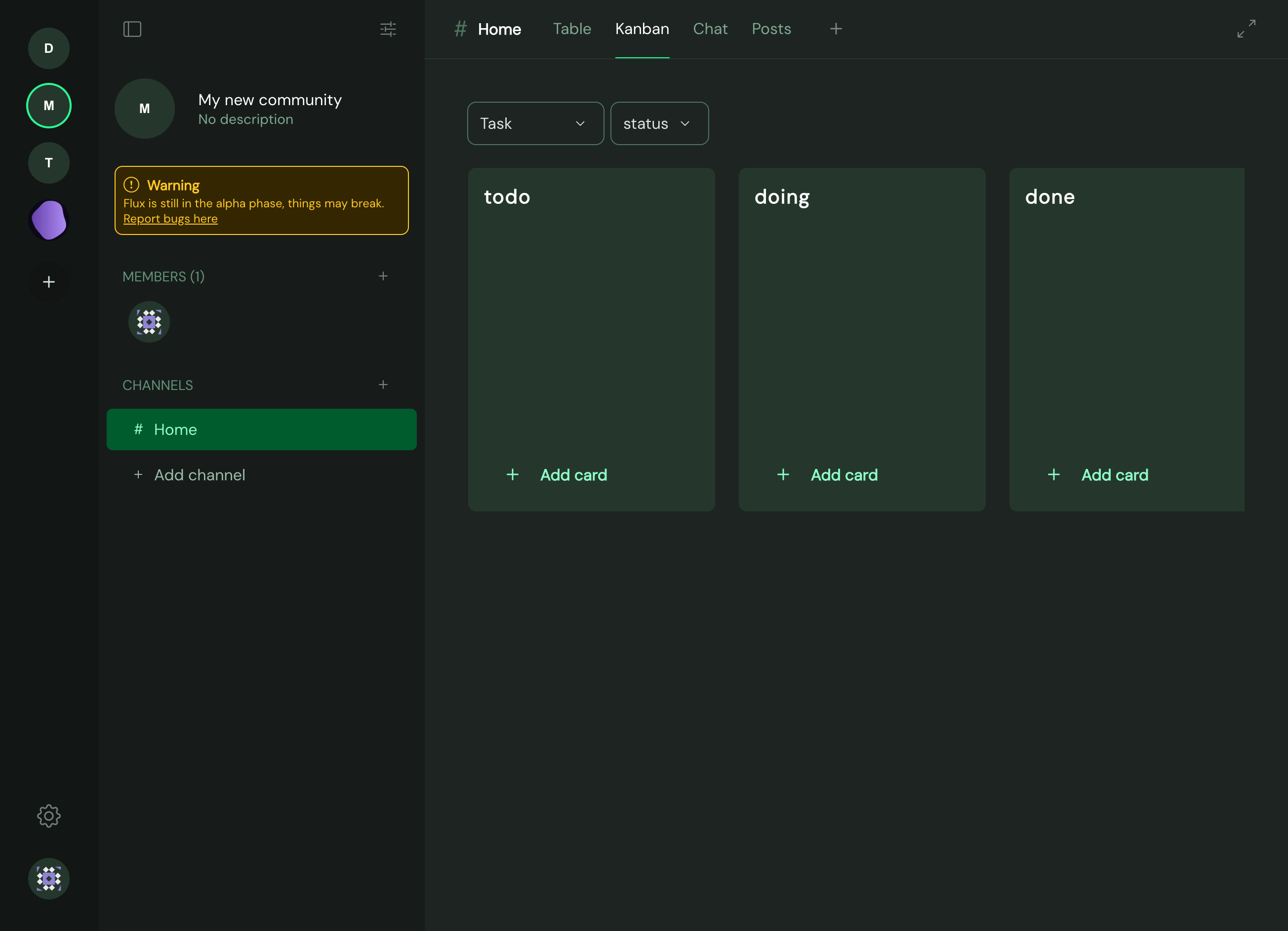Click the Report bugs here link
The height and width of the screenshot is (931, 1288).
[x=170, y=219]
